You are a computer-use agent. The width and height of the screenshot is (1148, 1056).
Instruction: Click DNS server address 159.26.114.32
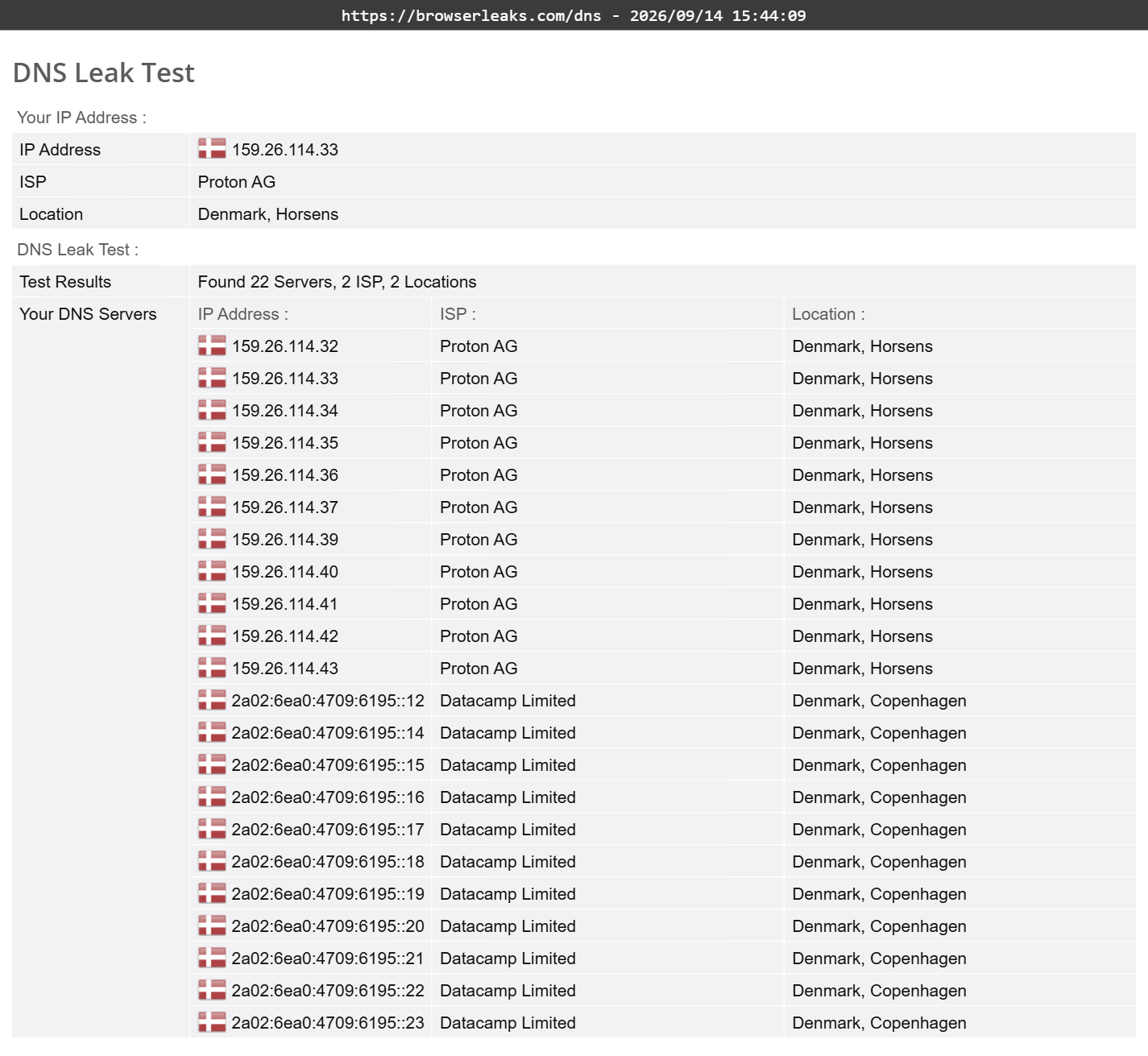tap(285, 346)
